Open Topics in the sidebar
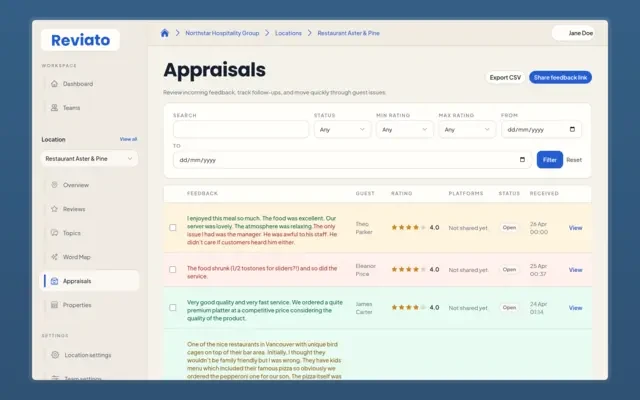640x400 pixels. click(91, 233)
